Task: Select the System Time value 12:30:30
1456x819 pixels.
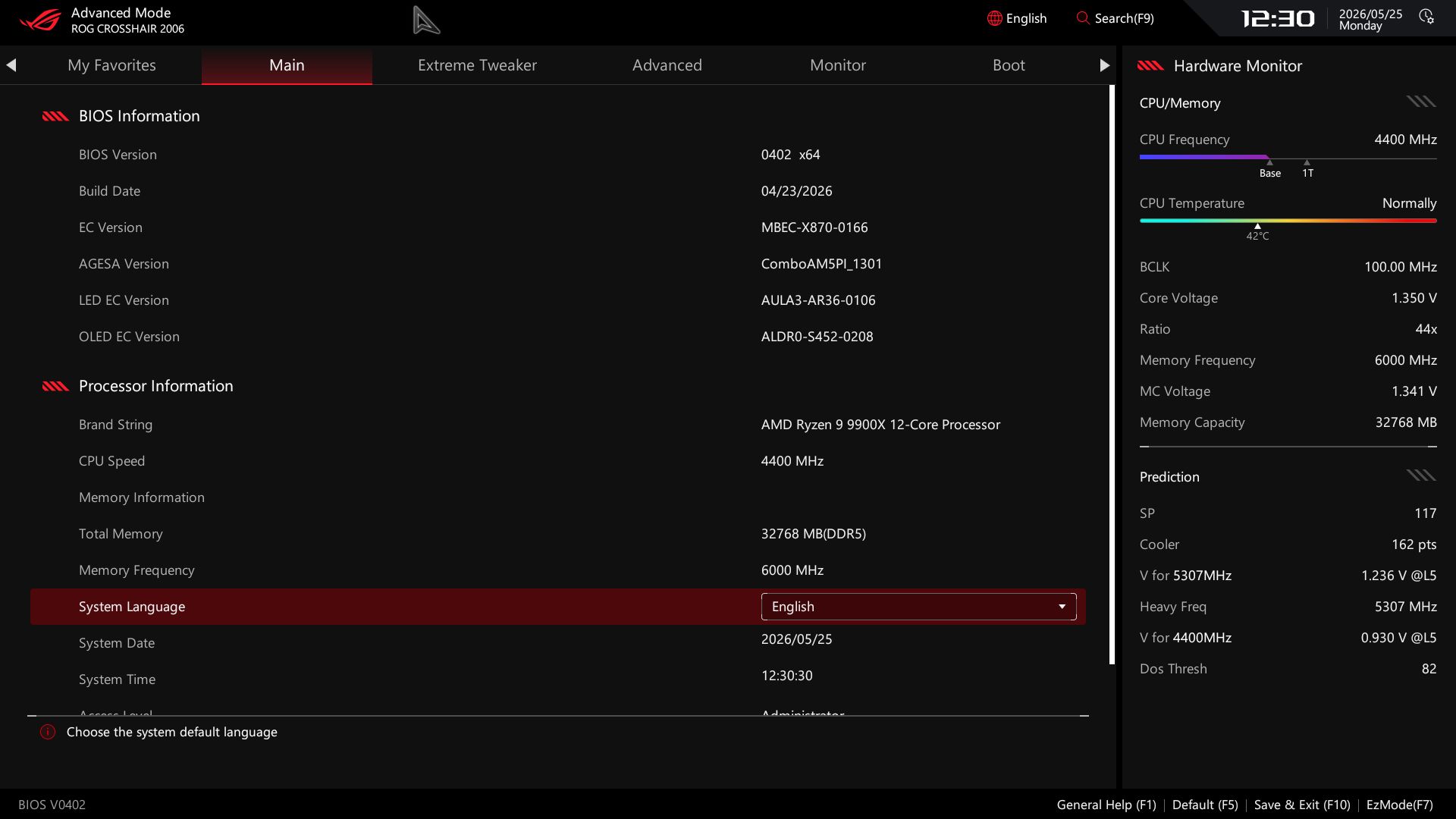Action: pos(786,676)
